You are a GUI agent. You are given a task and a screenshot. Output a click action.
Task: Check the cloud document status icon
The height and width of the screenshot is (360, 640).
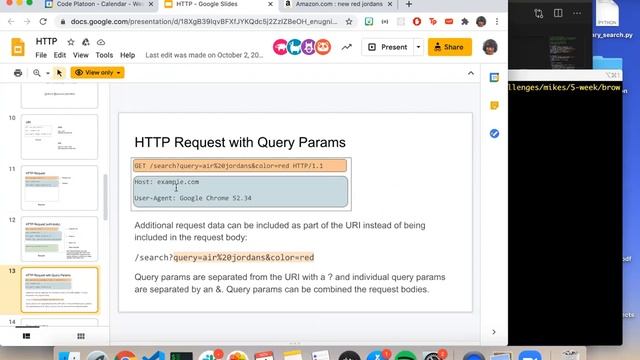click(x=101, y=42)
